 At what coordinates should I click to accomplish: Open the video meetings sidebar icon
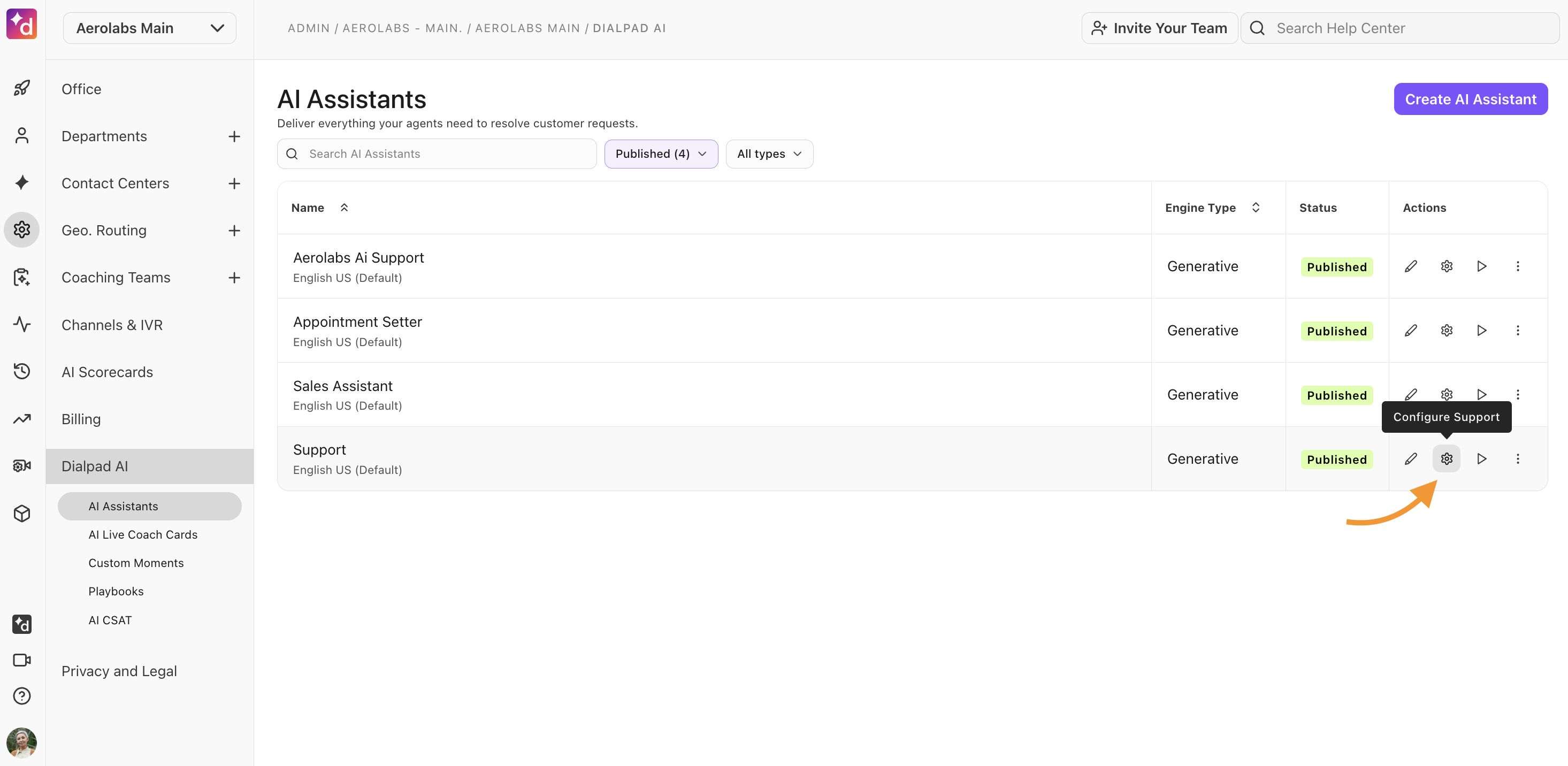coord(22,660)
